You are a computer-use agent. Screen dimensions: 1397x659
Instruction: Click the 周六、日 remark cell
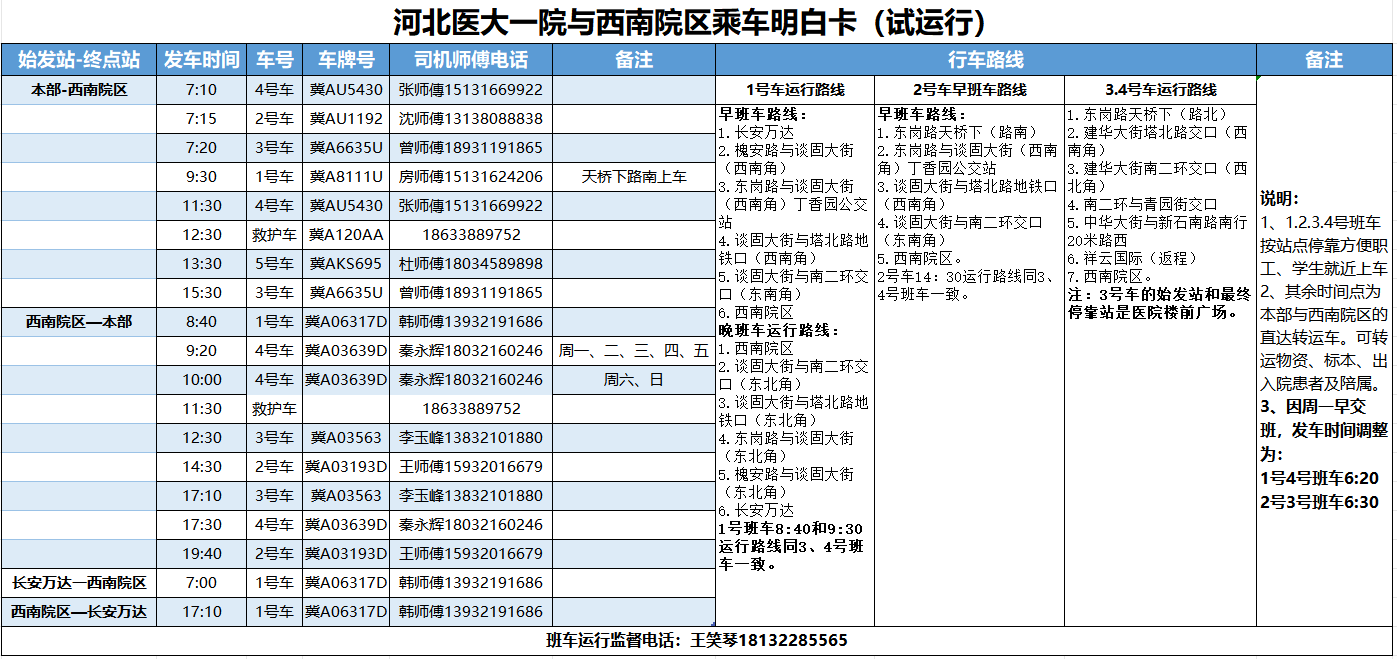(x=633, y=380)
